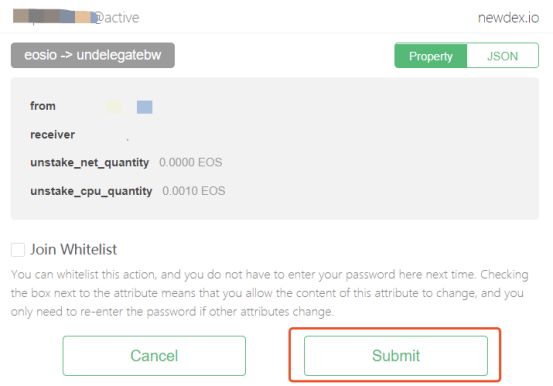Click the Submit button
This screenshot has width=553, height=386.
click(x=396, y=356)
